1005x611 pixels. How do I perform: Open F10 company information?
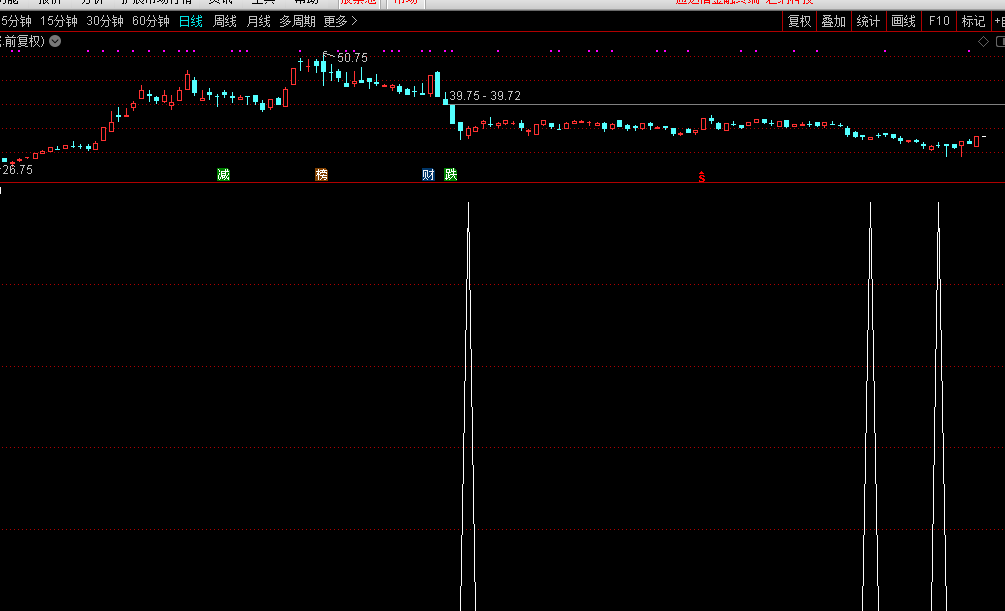pos(938,21)
